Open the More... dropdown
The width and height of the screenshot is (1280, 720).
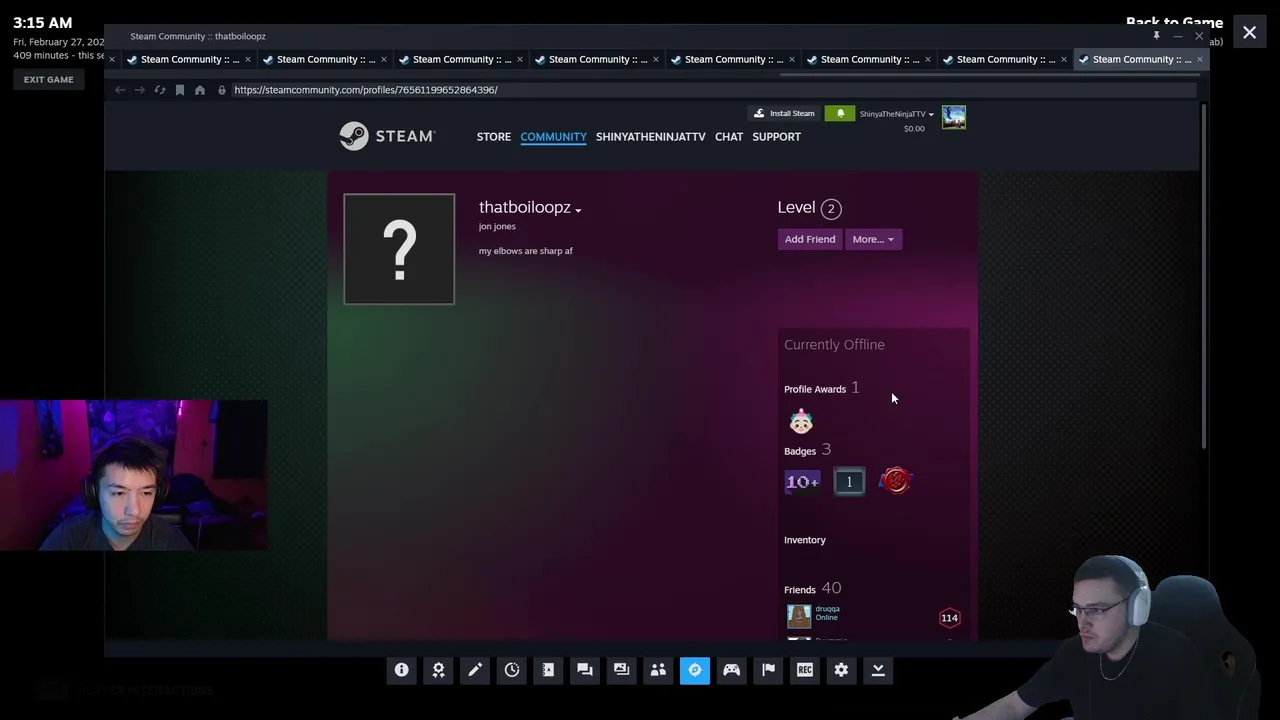coord(873,239)
